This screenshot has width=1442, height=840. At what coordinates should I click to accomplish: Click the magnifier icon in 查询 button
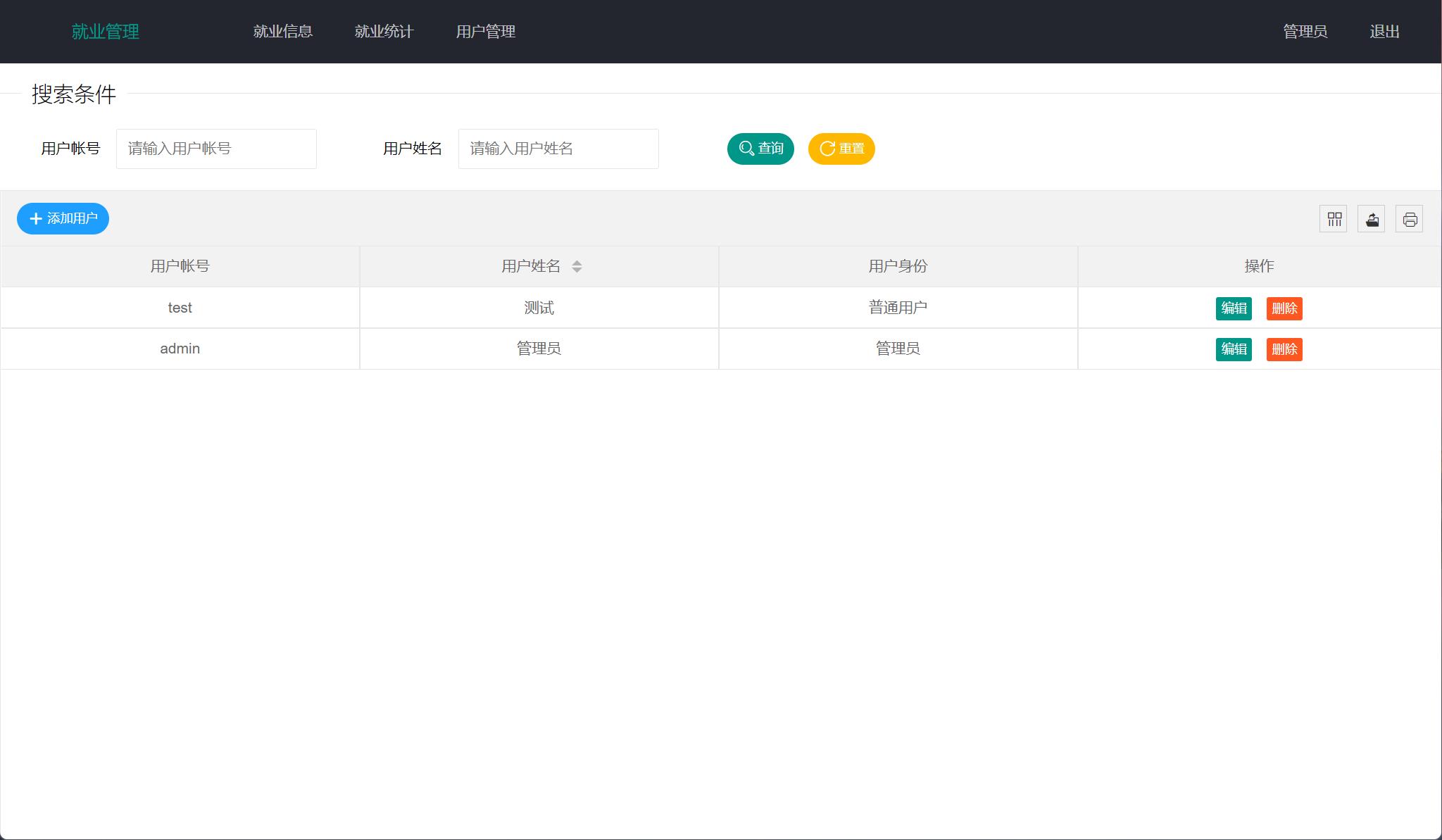point(746,149)
